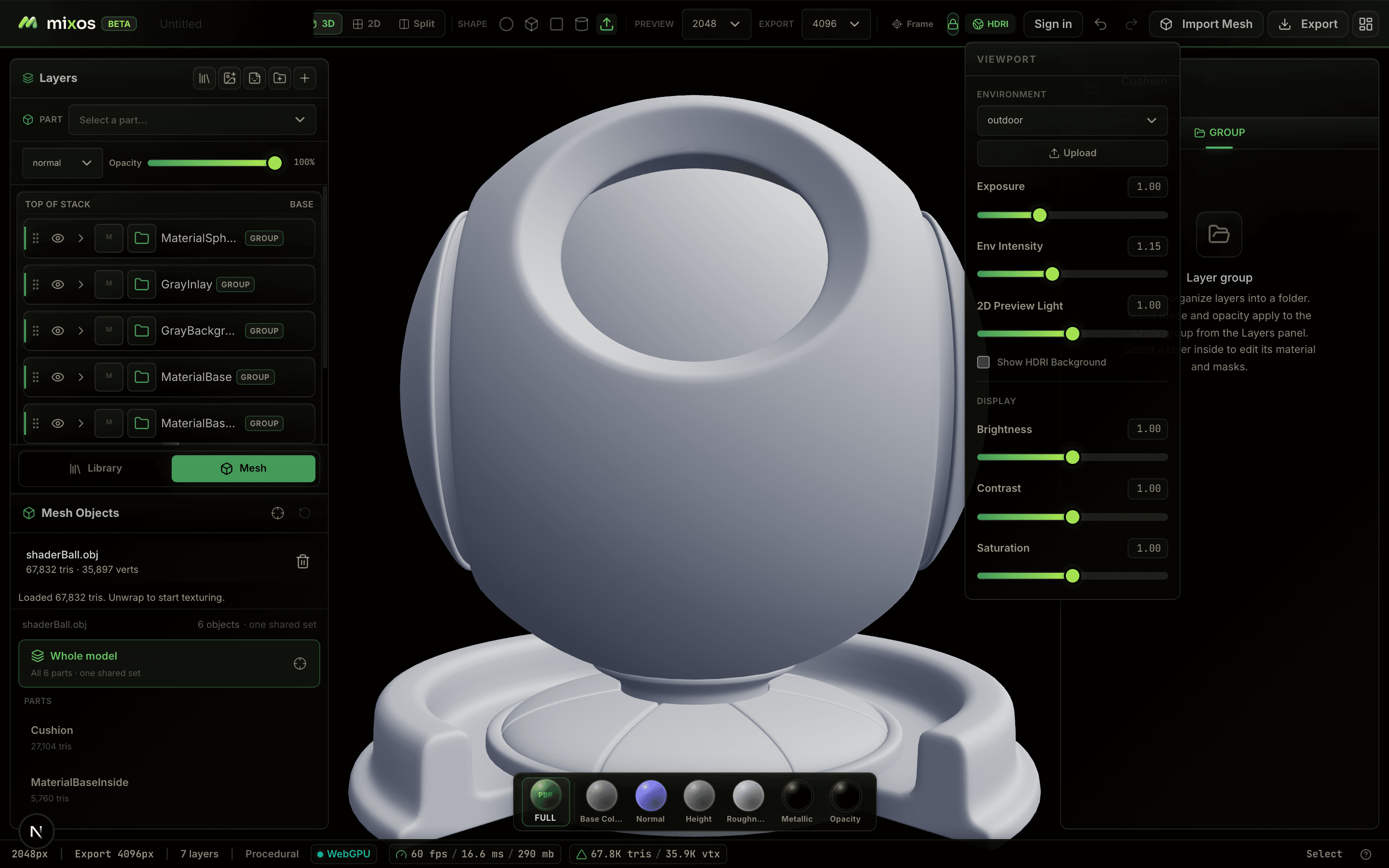1389x868 pixels.
Task: Click the add group folder icon
Action: 280,78
